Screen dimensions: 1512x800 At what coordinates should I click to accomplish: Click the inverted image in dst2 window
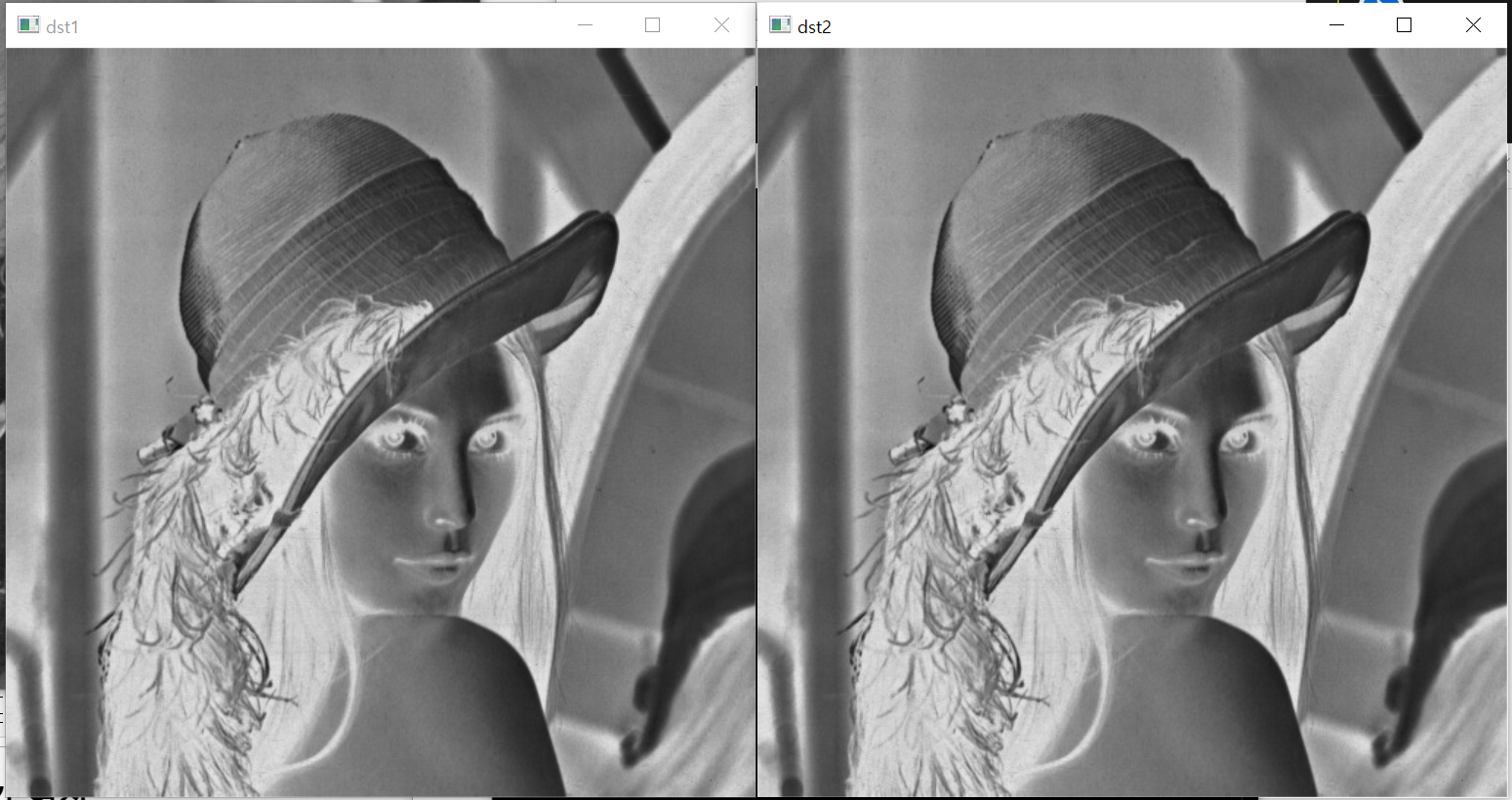coord(1132,421)
